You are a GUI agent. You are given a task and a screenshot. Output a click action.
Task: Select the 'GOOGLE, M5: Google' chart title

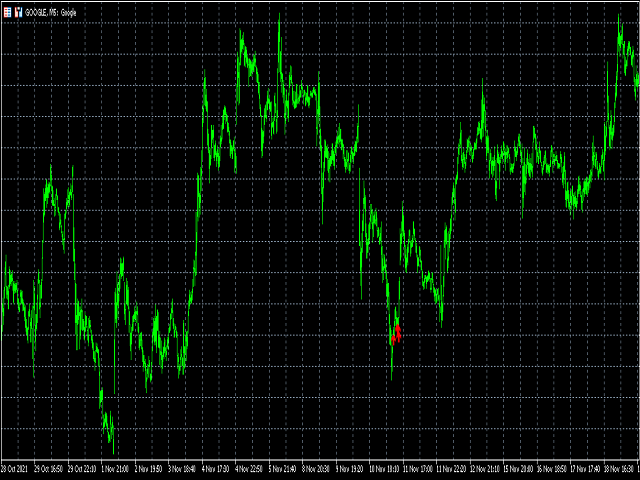(x=50, y=10)
